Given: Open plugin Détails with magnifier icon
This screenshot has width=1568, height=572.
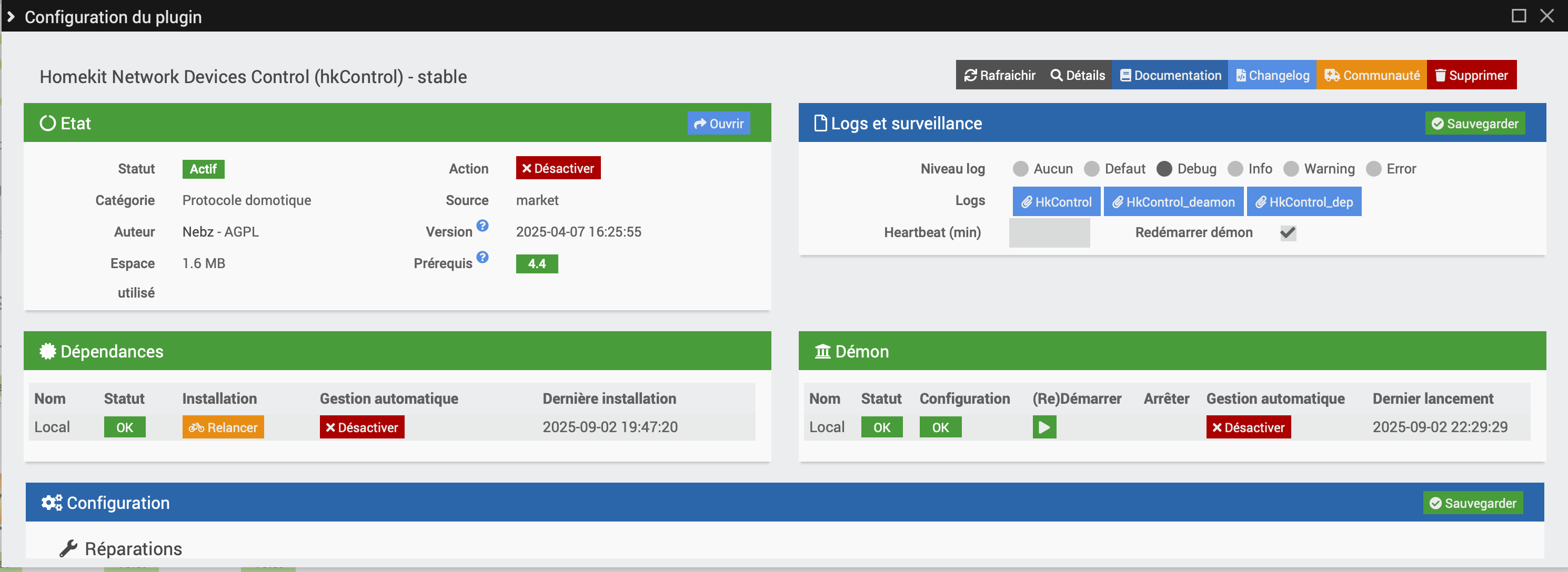Looking at the screenshot, I should 1078,75.
